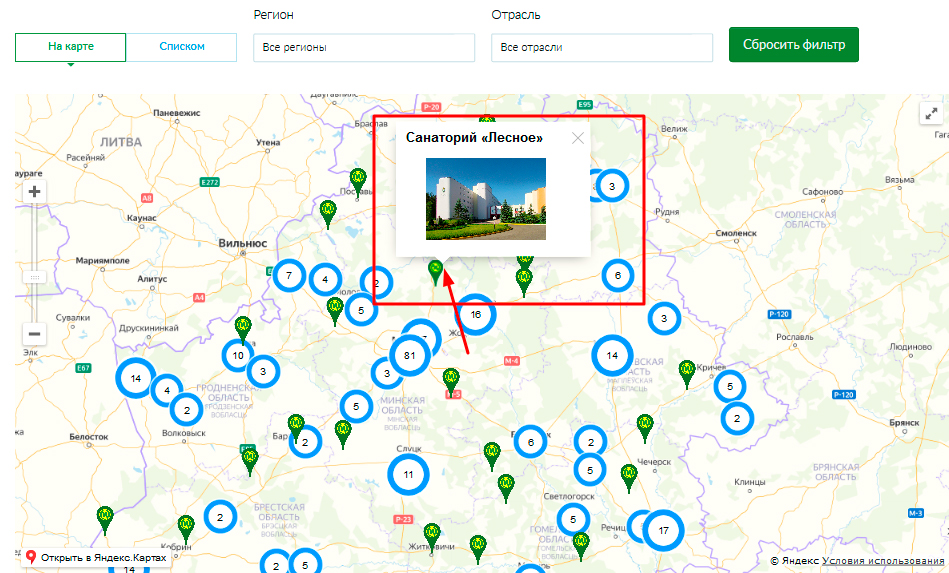
Task: Click the cluster marker numbered 10
Action: pyautogui.click(x=238, y=355)
